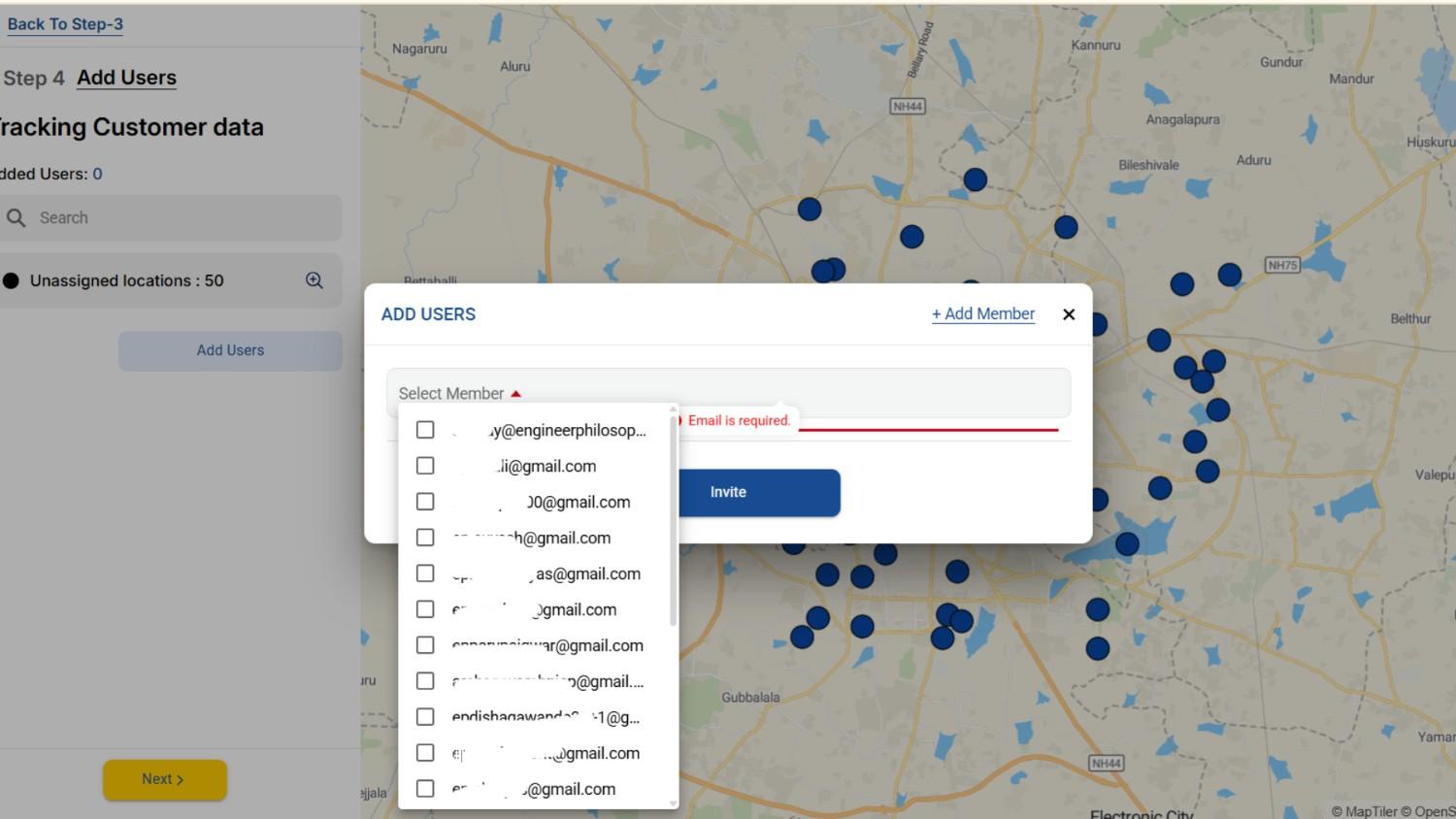Check the box for the engineerphilosop... email
The width and height of the screenshot is (1456, 819).
[425, 430]
